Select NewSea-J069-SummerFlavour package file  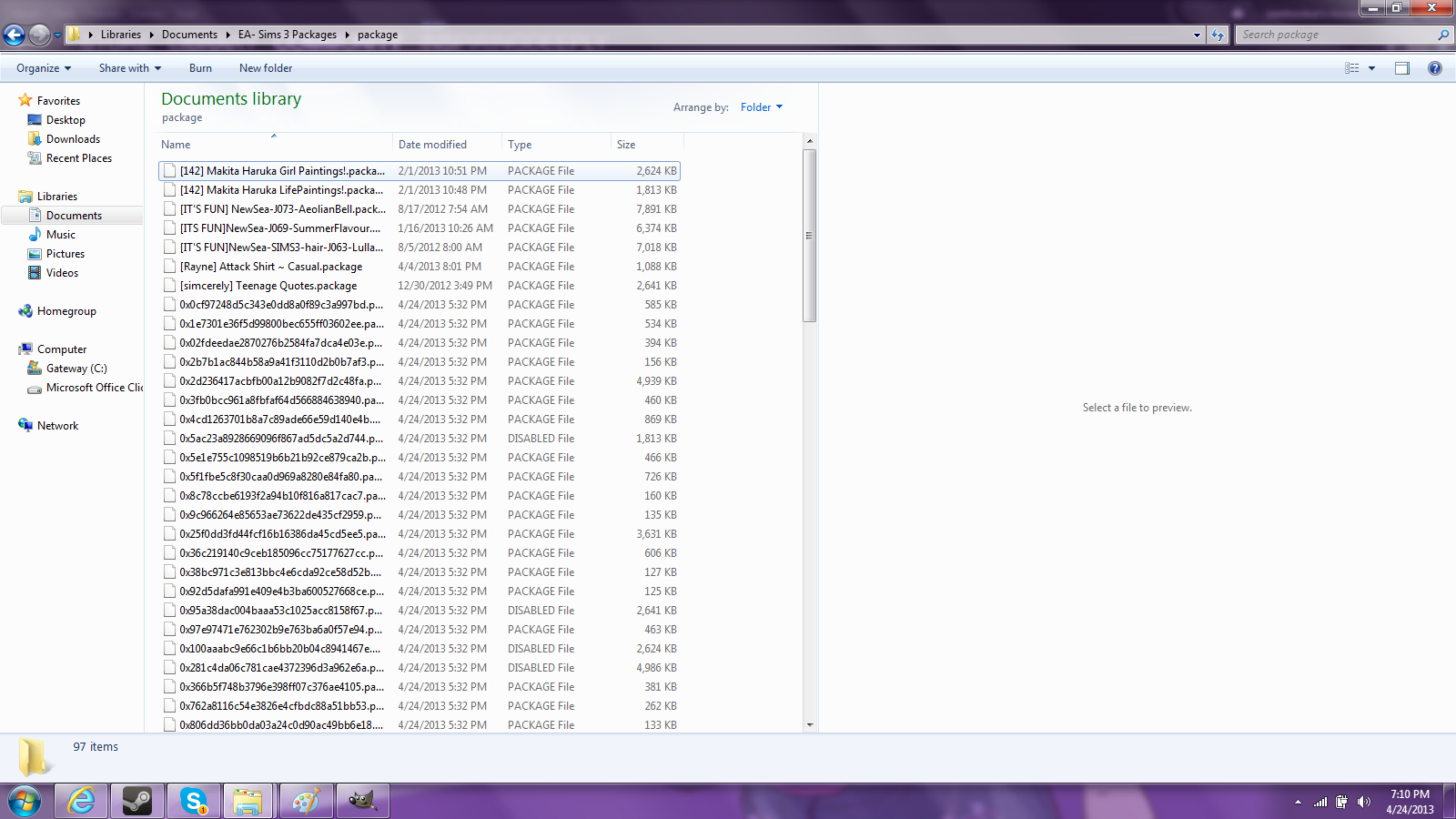(420, 228)
